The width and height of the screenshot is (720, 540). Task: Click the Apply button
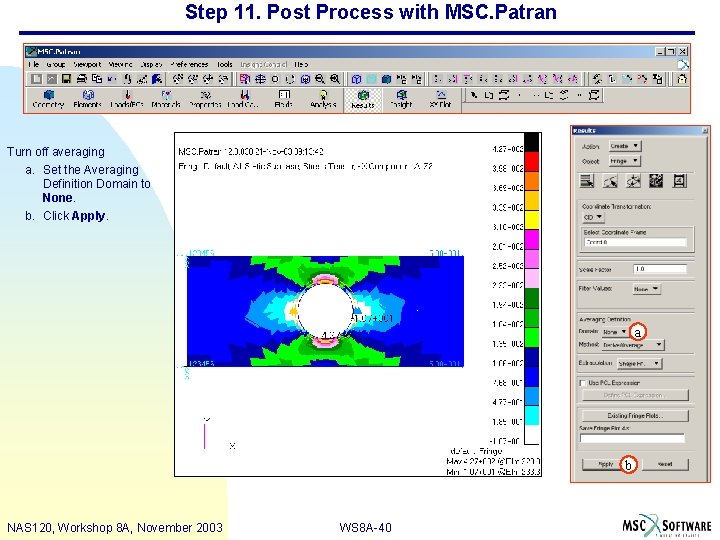(605, 464)
